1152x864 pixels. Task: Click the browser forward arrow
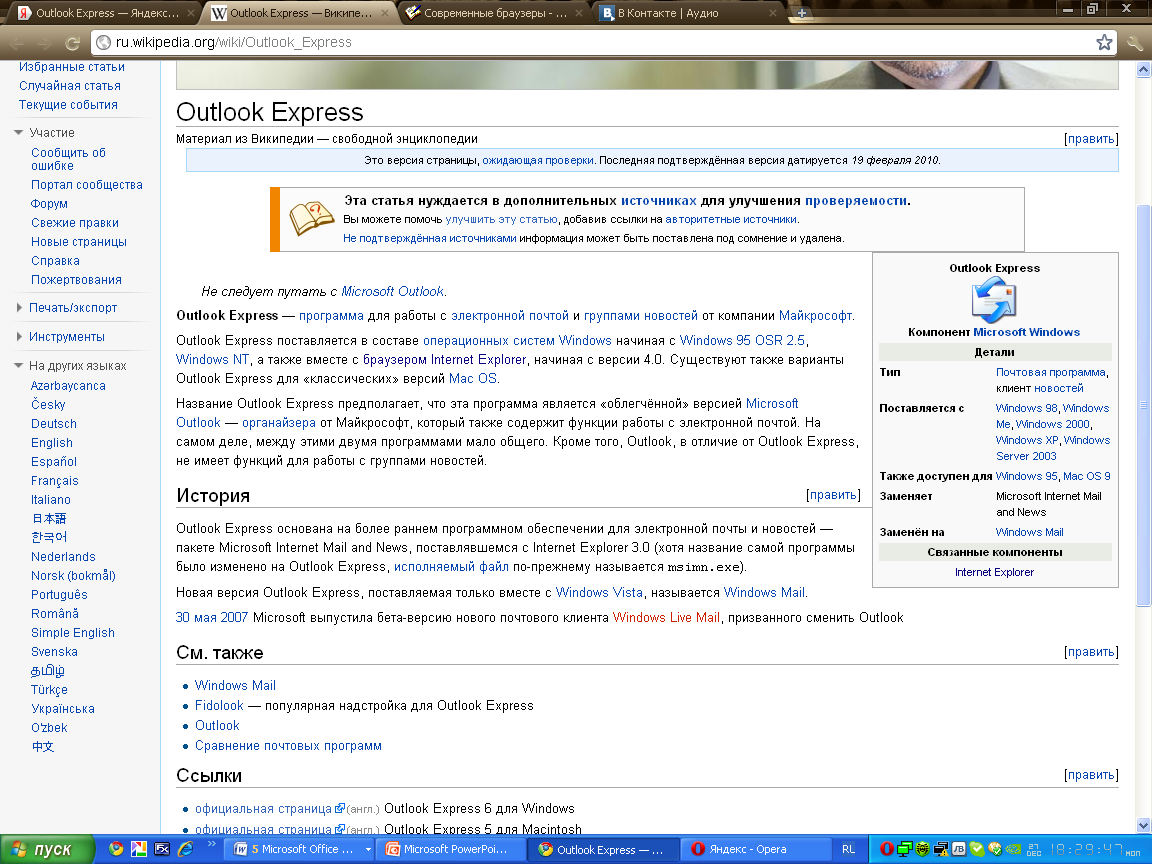click(x=44, y=43)
